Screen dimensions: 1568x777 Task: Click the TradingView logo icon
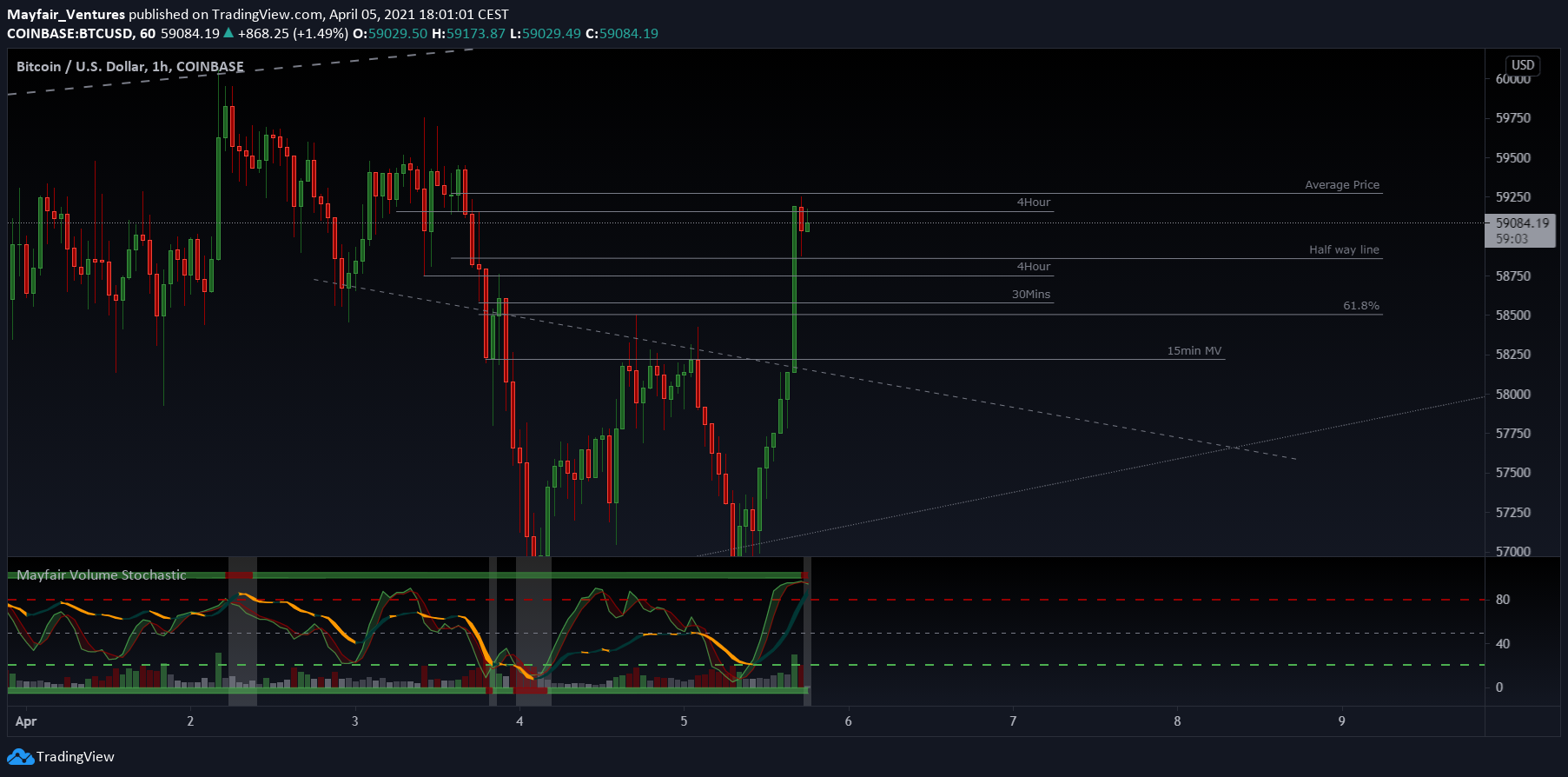click(21, 757)
